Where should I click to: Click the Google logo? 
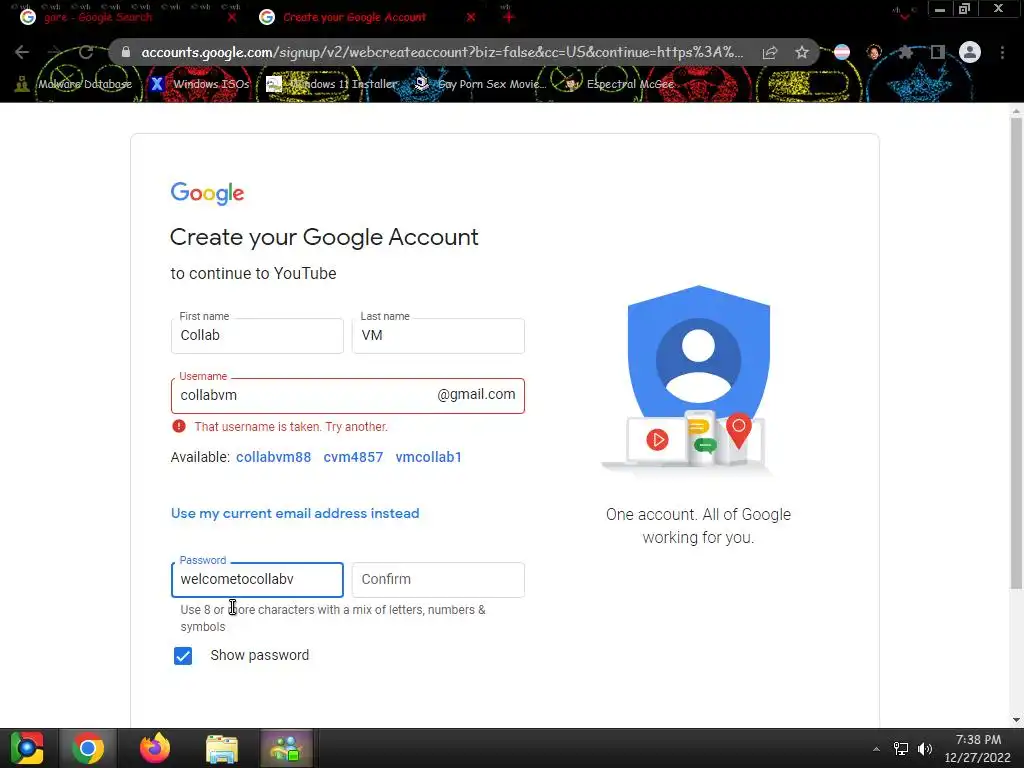(207, 193)
